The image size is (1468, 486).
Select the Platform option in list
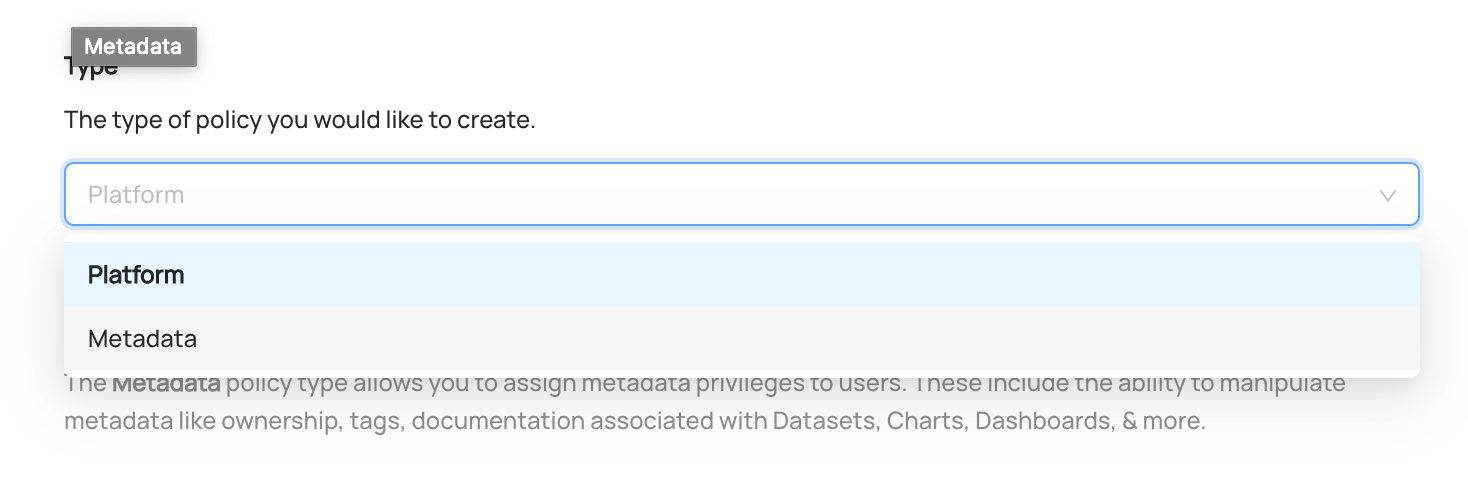pyautogui.click(x=741, y=274)
